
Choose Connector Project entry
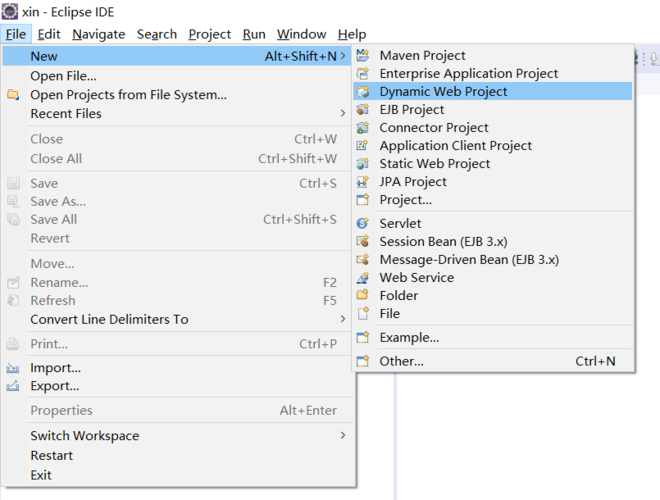coord(492,128)
